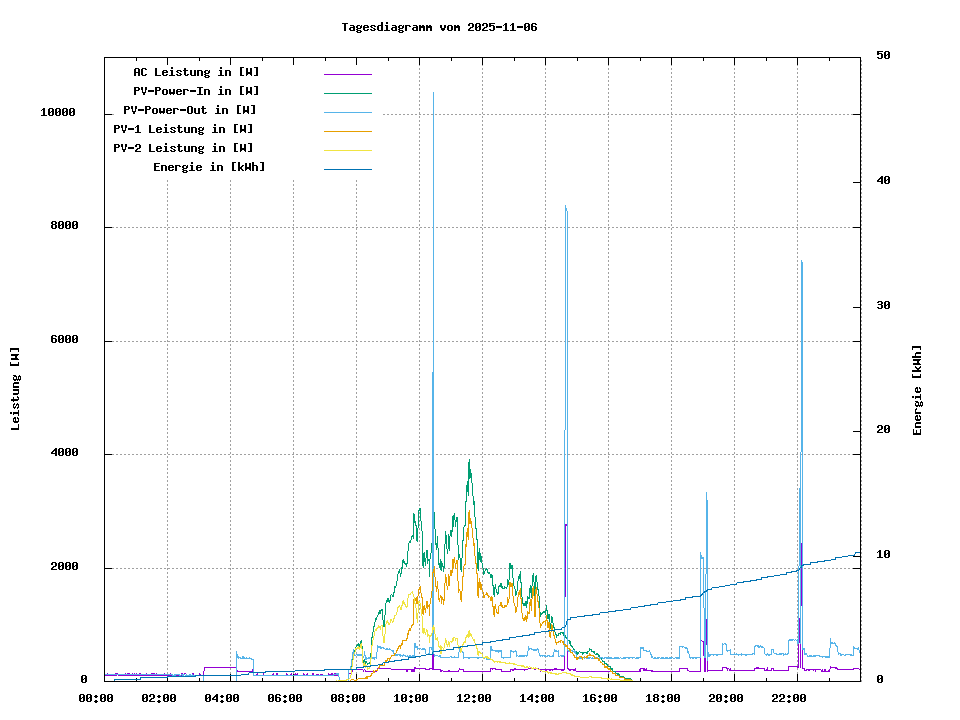The image size is (960, 720).
Task: Click the purple AC Leistung legend line
Action: (x=347, y=73)
